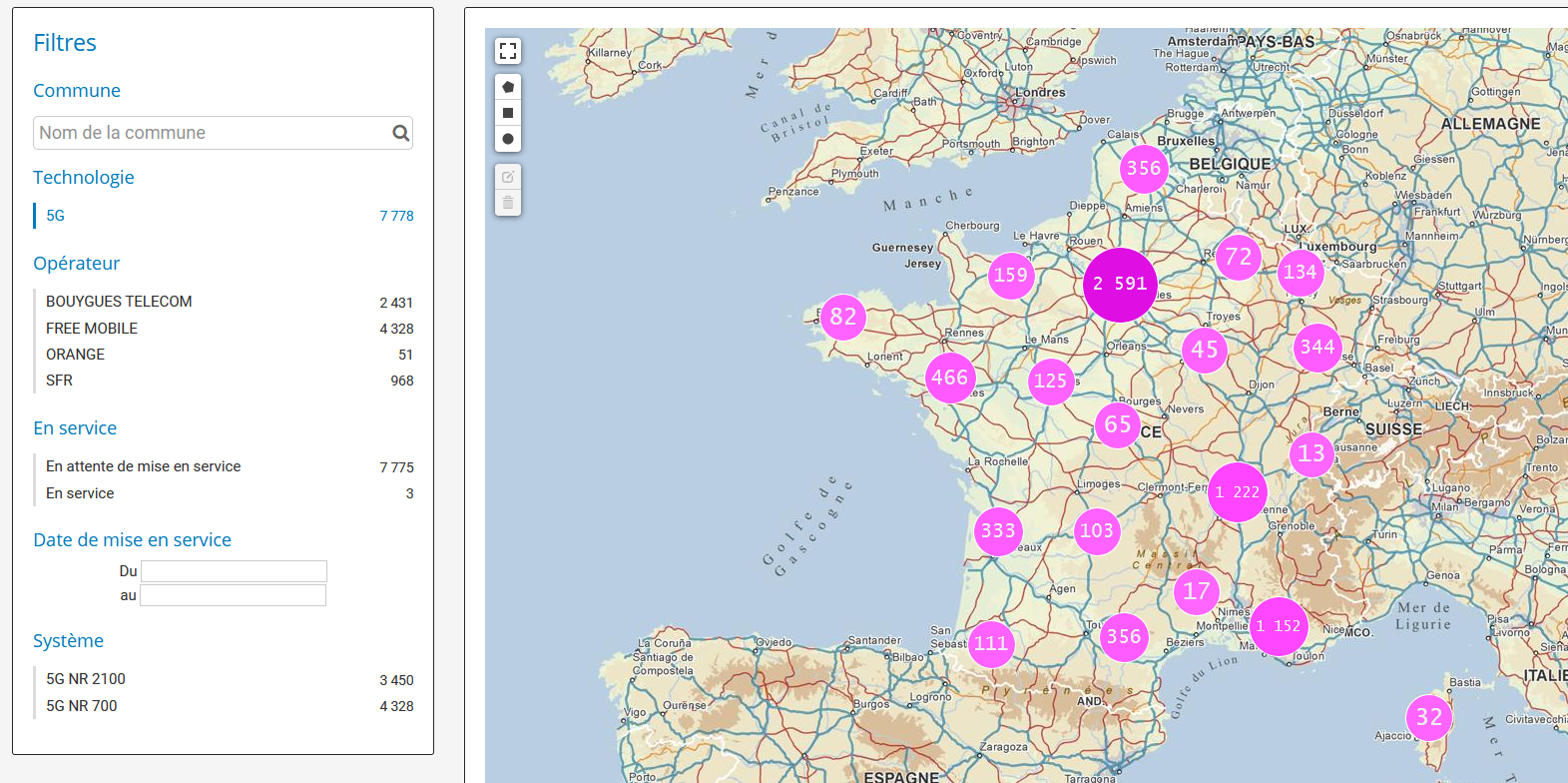This screenshot has width=1568, height=783.
Task: Select the polygon drawing tool
Action: (x=508, y=87)
